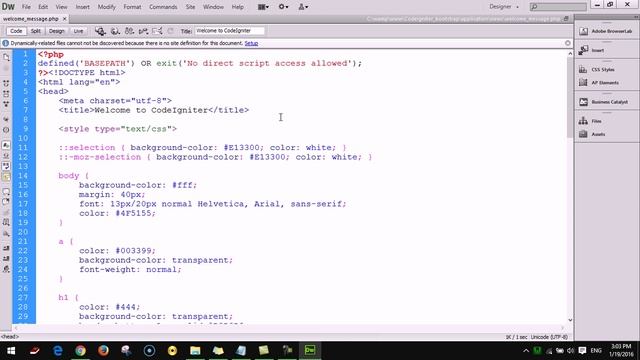The height and width of the screenshot is (360, 640).
Task: Switch to Split view
Action: 36,31
